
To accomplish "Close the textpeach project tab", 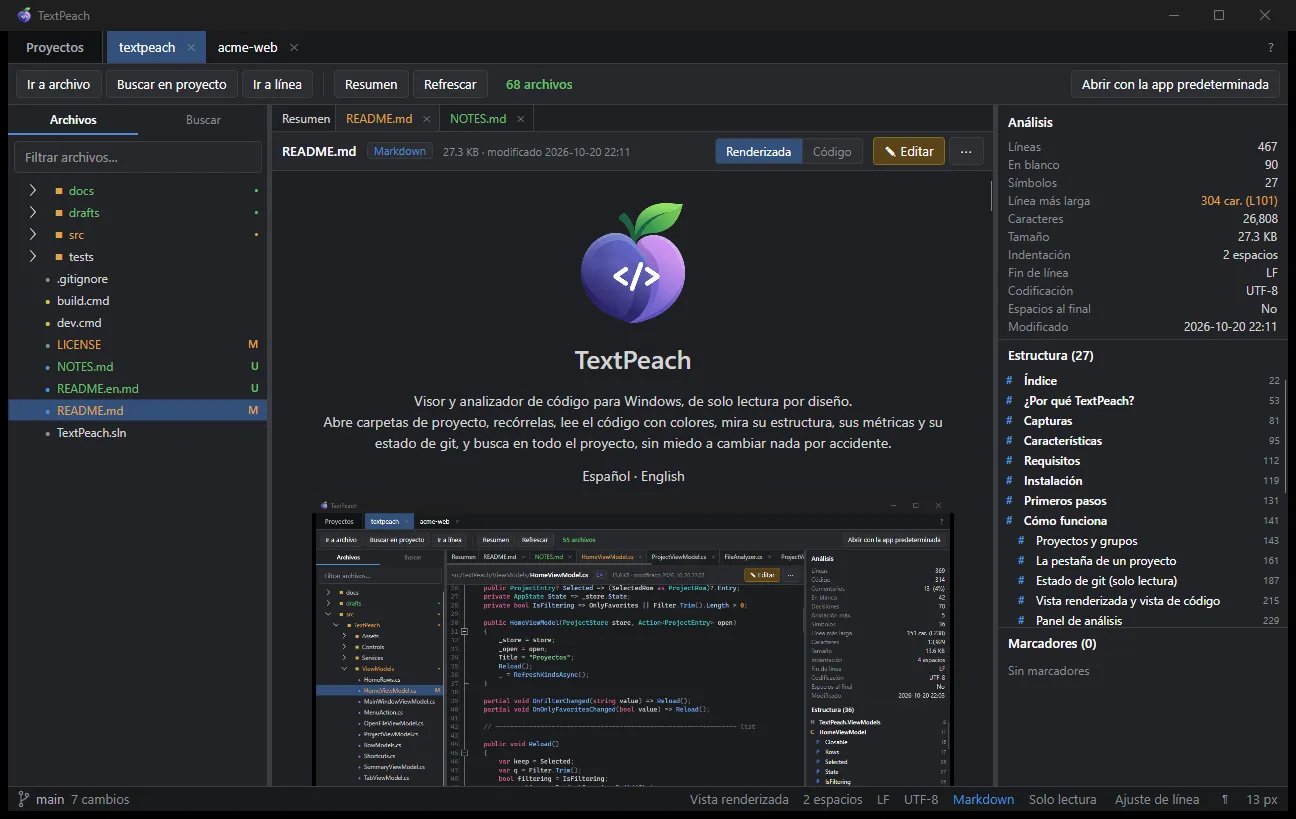I will [x=191, y=47].
